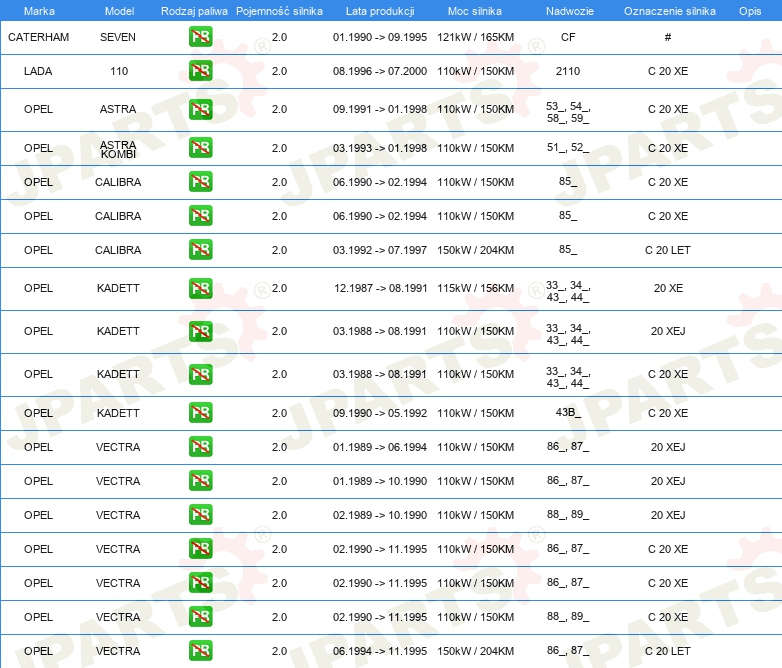Click the 121kW / 165KM power cell
This screenshot has width=782, height=668.
(x=475, y=37)
